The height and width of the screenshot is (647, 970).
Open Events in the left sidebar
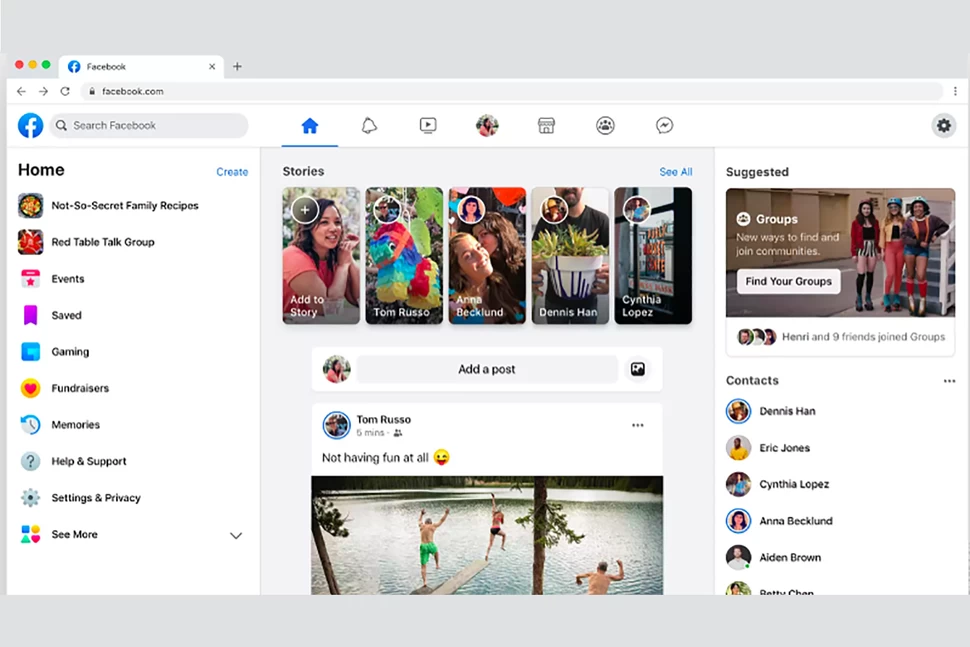[68, 279]
